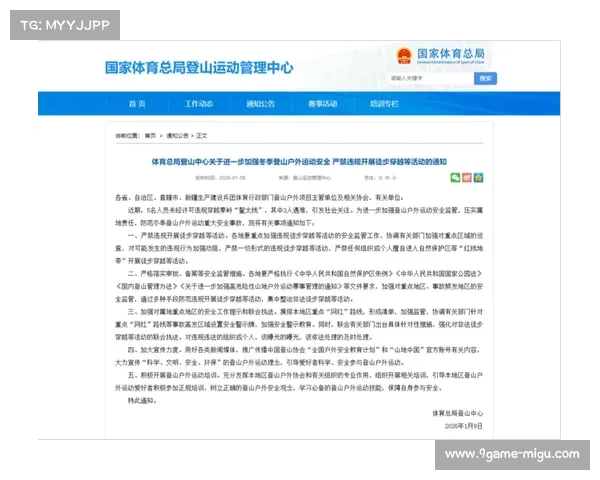The width and height of the screenshot is (600, 480).
Task: Click the signature 体育总局登山中心
Action: (x=458, y=413)
